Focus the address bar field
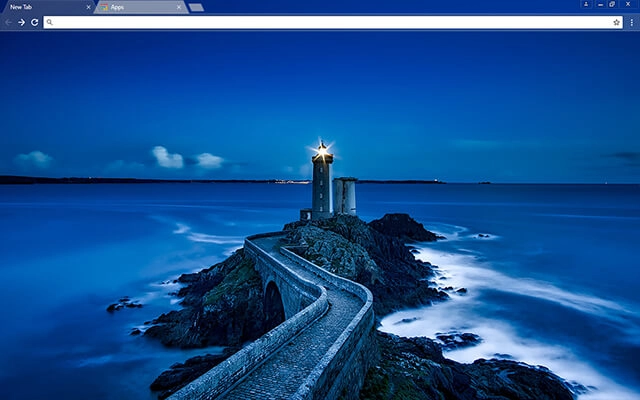 click(333, 22)
